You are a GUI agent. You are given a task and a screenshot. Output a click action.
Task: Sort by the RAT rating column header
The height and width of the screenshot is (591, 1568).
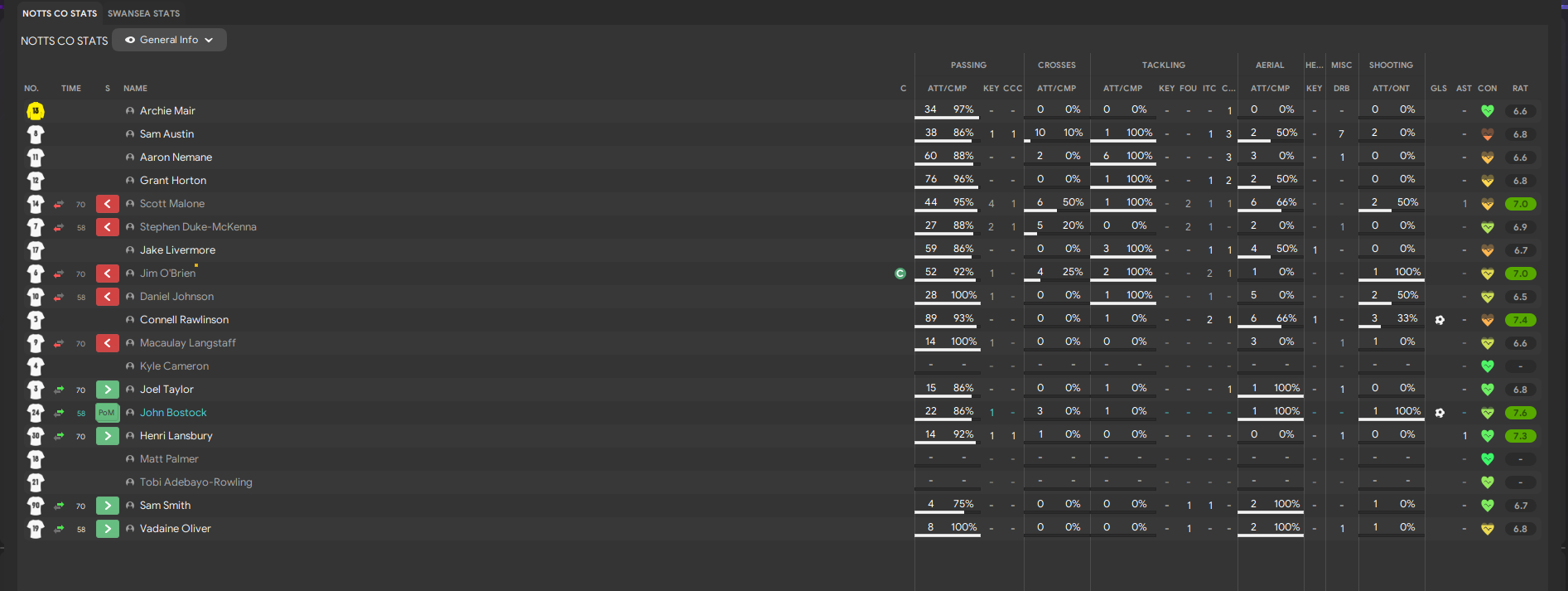(x=1520, y=88)
